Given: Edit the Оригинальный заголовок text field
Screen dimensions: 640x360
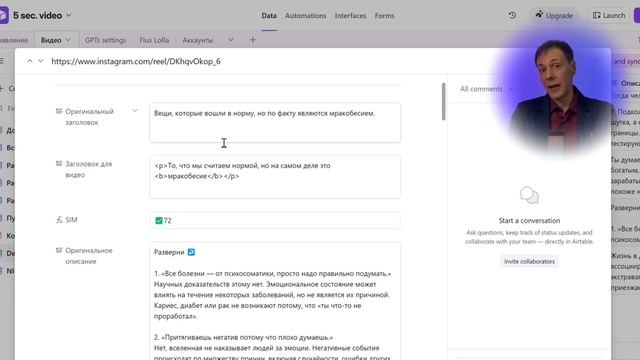Looking at the screenshot, I should (x=275, y=122).
